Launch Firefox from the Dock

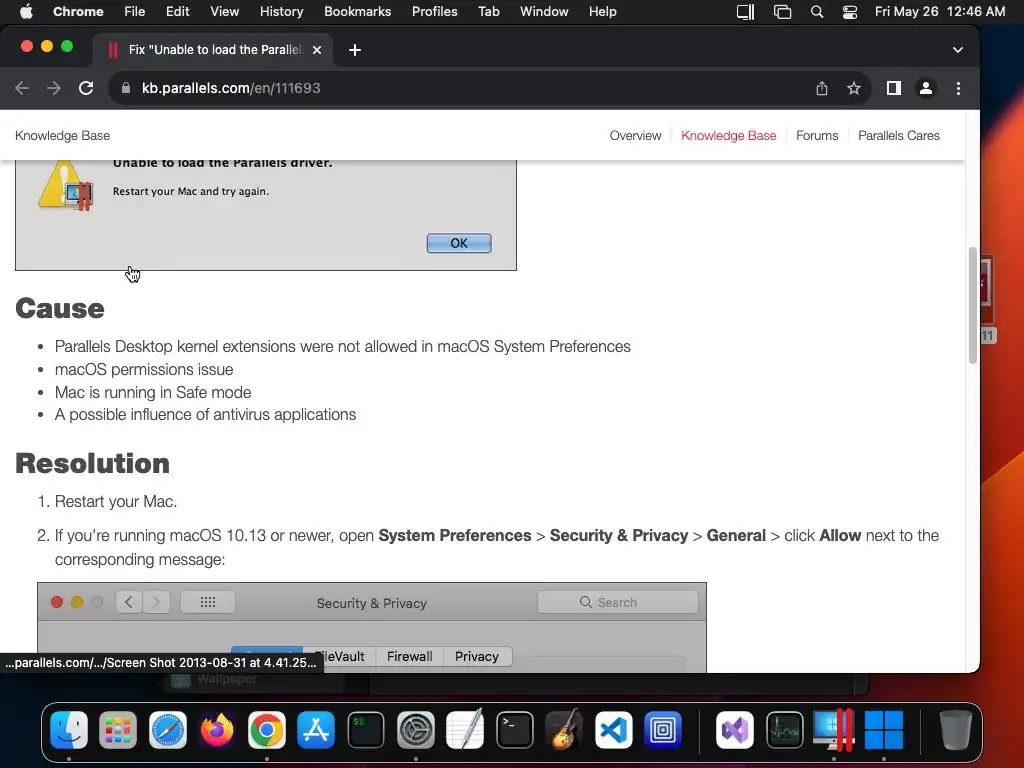point(217,729)
